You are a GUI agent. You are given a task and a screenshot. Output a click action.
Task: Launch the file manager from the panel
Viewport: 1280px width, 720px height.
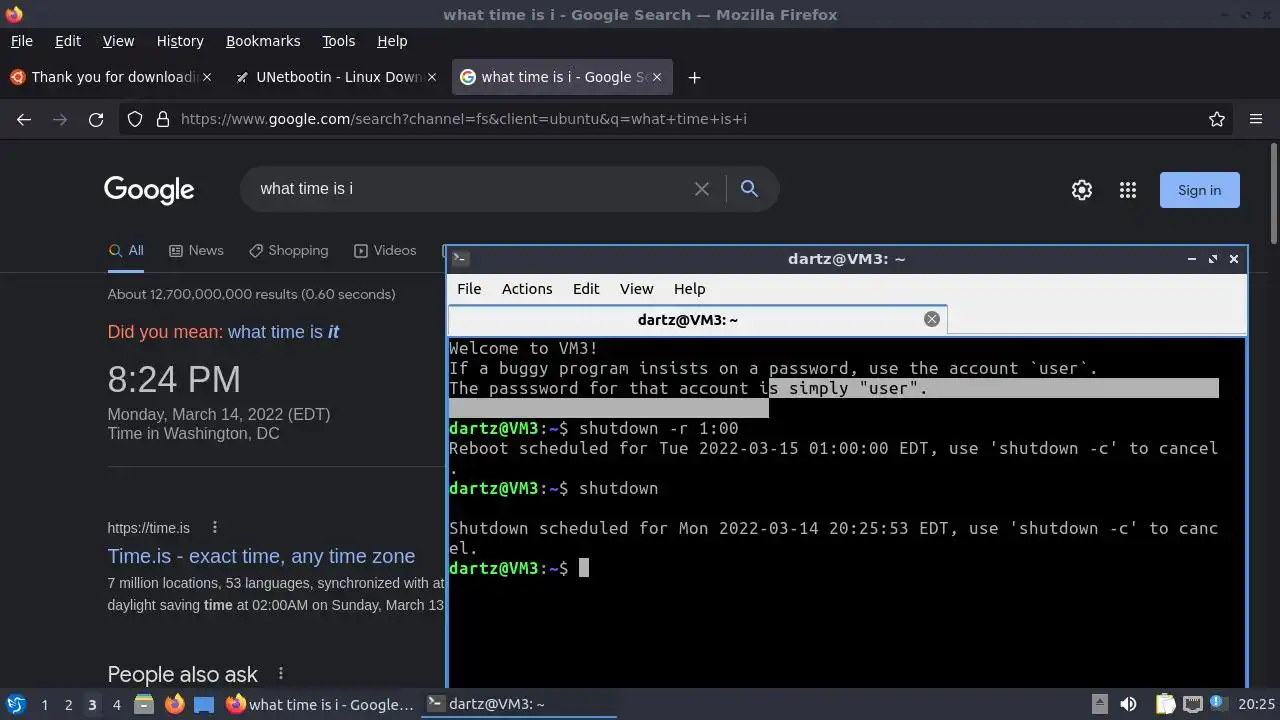[144, 704]
